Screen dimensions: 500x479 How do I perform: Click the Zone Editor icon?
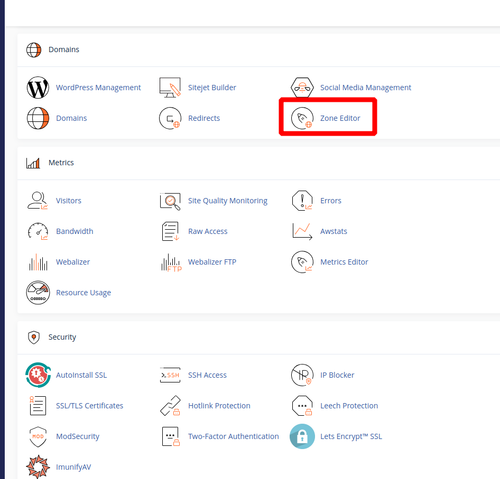pos(302,118)
